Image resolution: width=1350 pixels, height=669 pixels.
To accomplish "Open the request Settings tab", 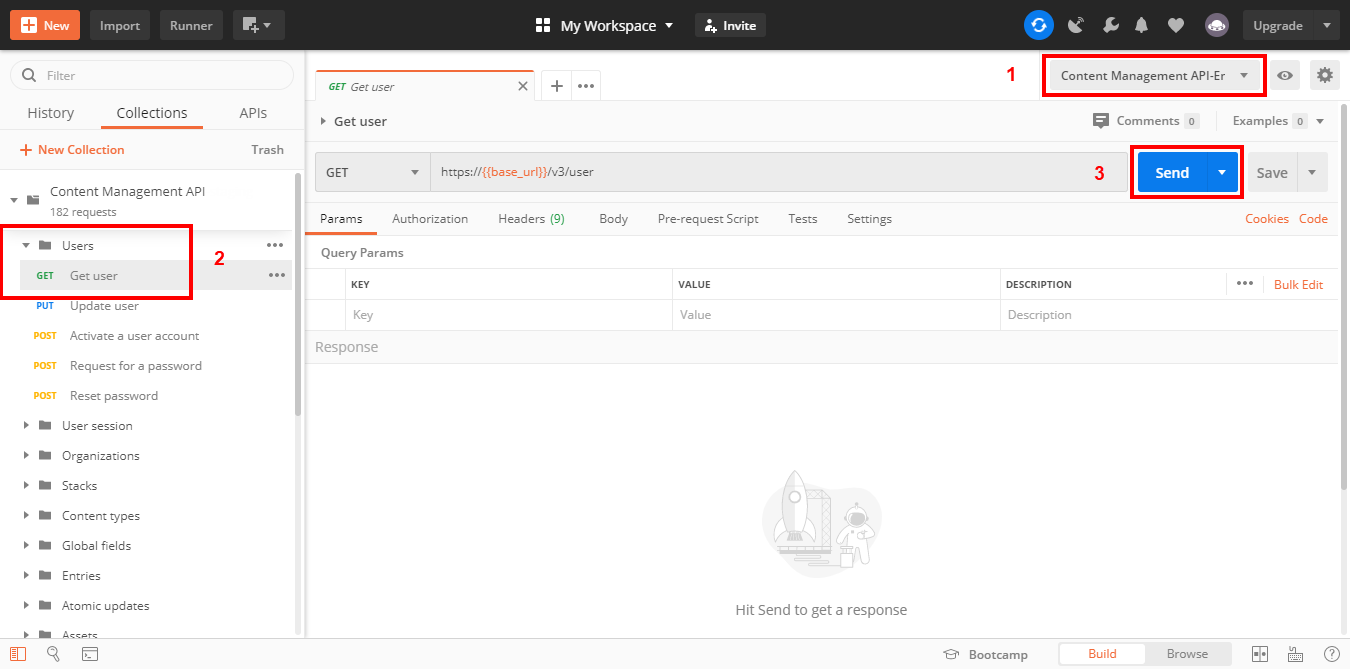I will click(x=869, y=218).
